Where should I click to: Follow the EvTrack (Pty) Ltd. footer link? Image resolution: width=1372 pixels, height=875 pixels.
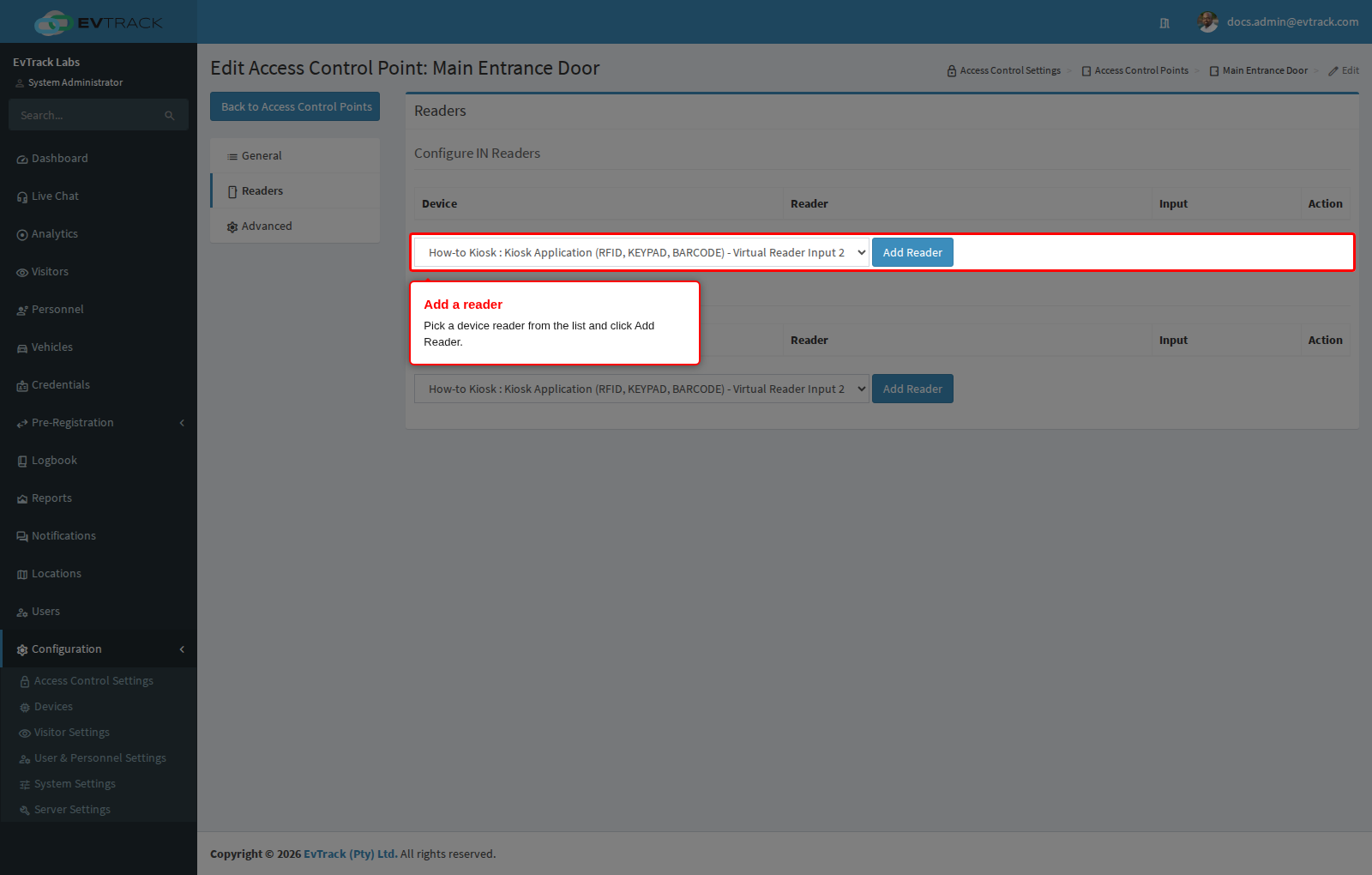(x=351, y=854)
